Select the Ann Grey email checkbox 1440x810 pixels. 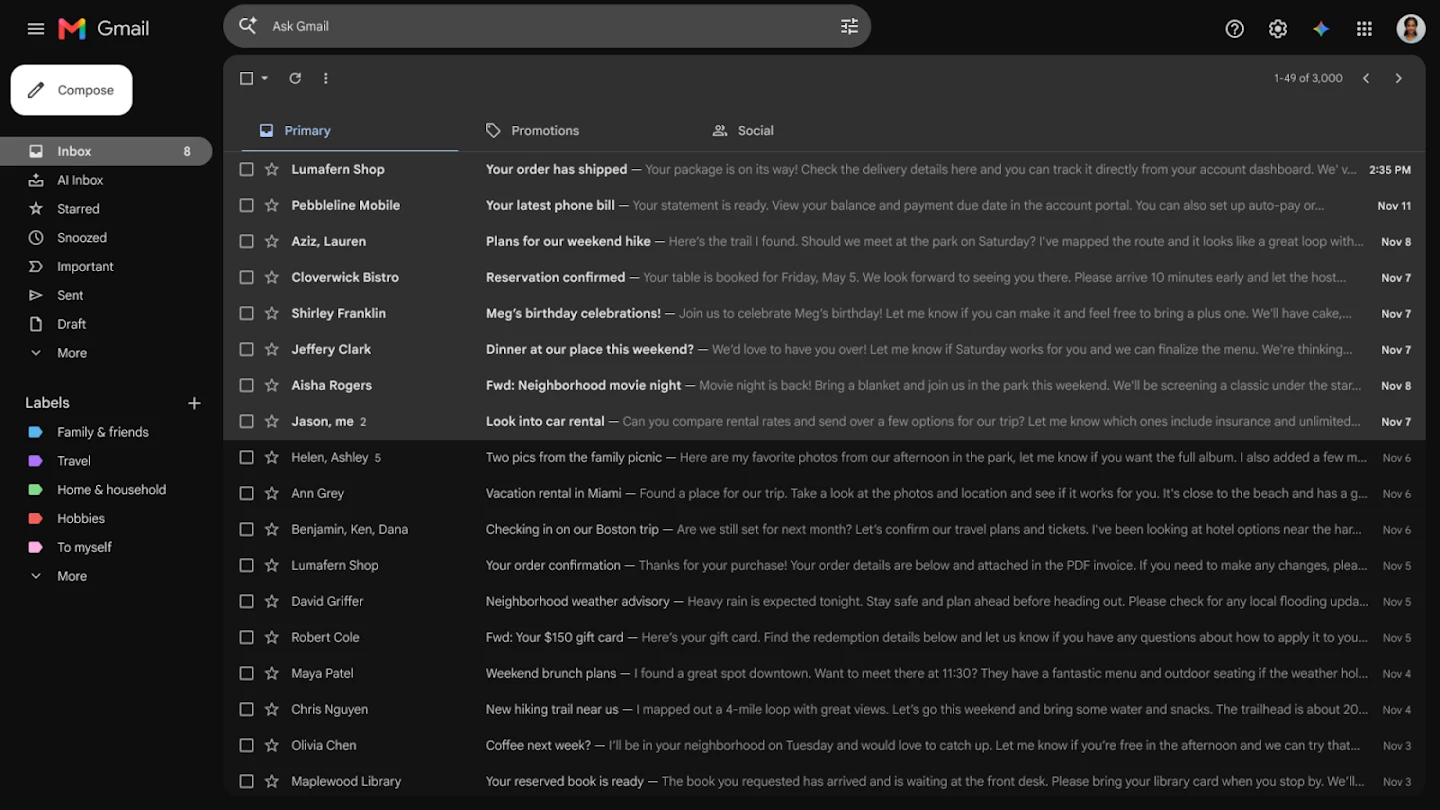[246, 493]
